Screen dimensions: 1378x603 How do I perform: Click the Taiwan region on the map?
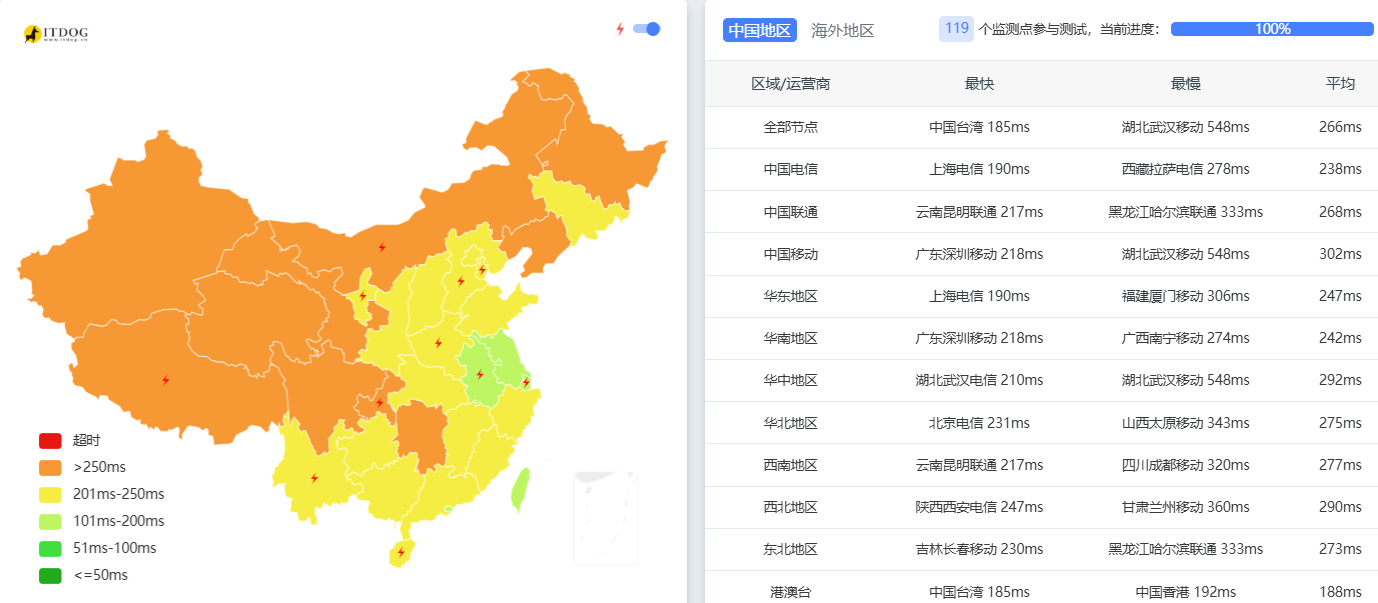point(520,490)
